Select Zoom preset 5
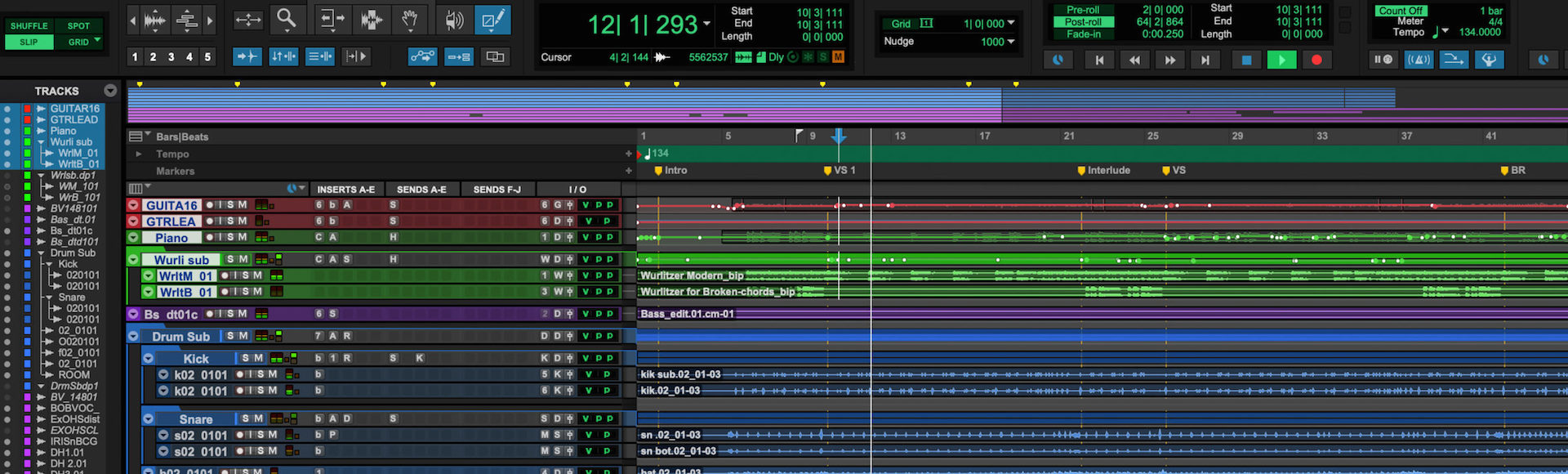Image resolution: width=1568 pixels, height=474 pixels. (207, 56)
